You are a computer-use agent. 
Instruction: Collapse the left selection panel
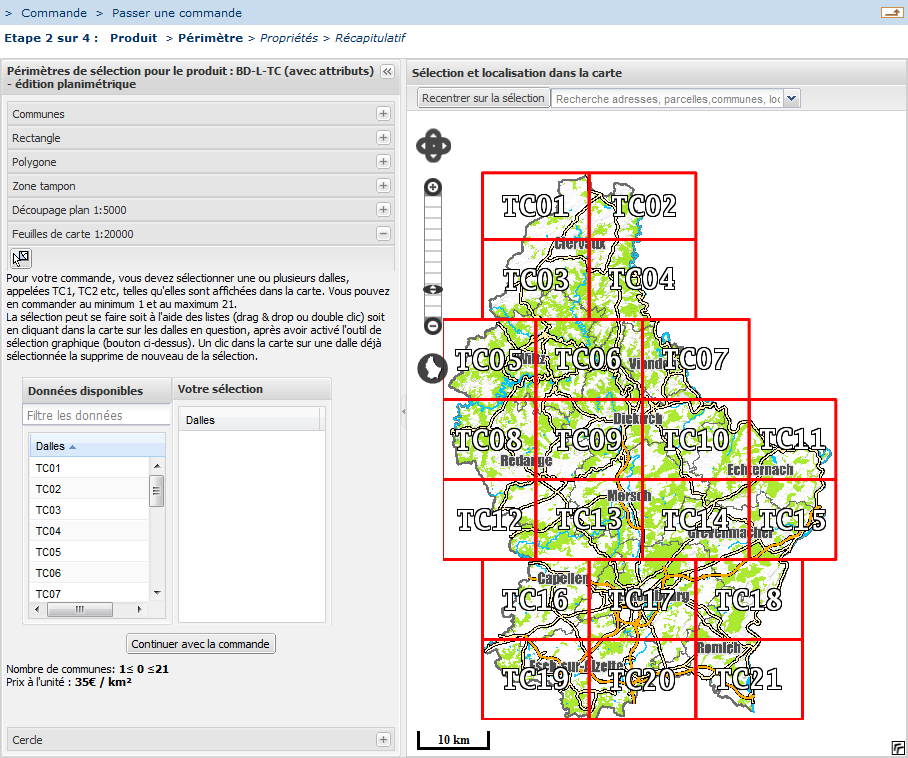pos(387,72)
